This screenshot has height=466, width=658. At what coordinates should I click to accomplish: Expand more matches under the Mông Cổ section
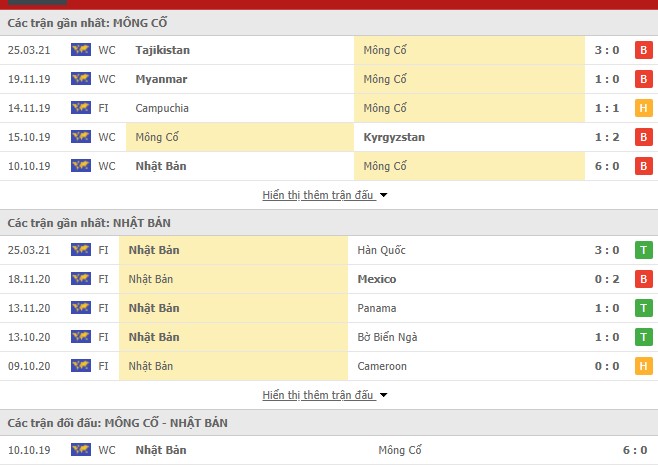[325, 195]
